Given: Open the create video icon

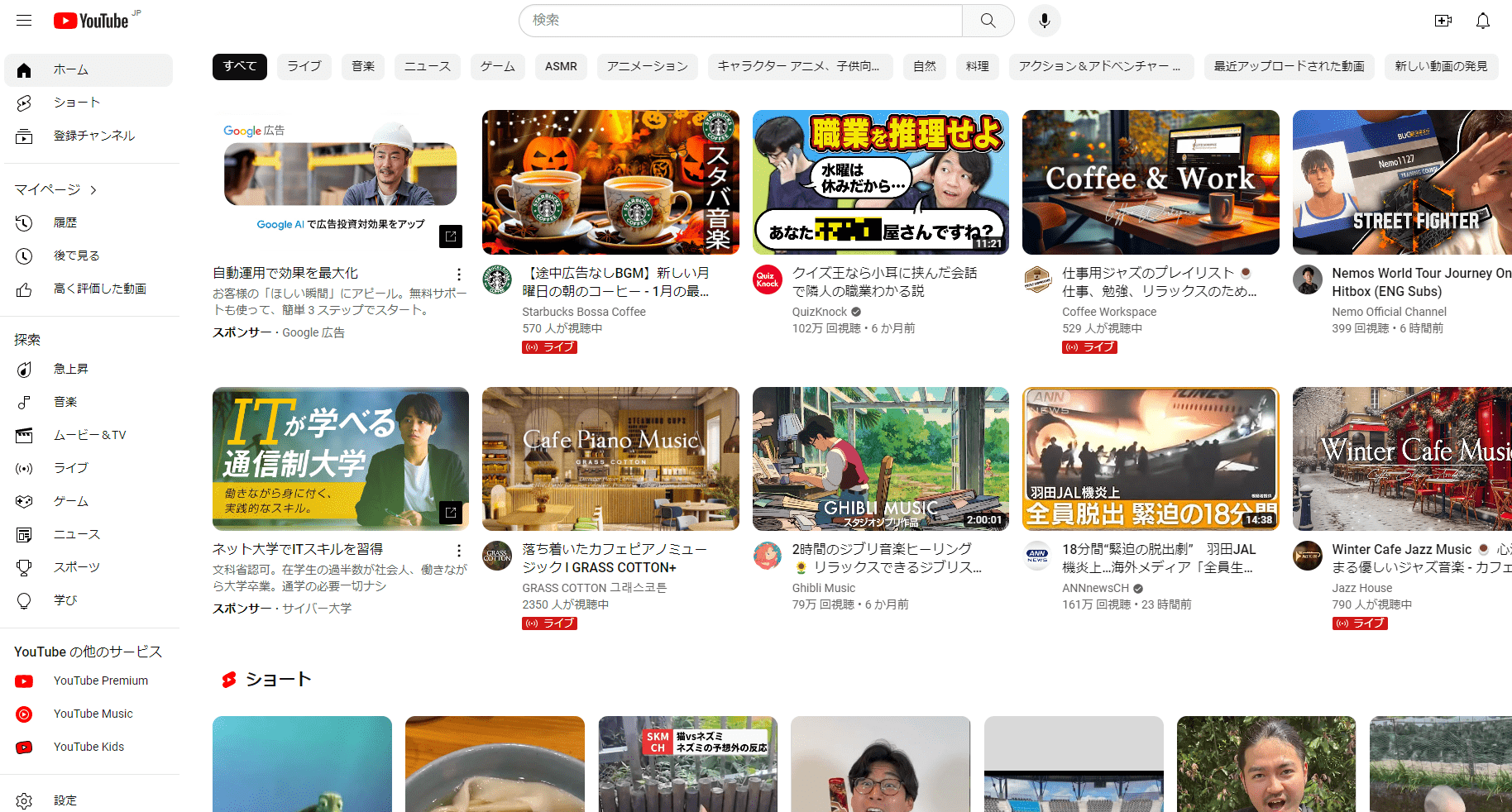Looking at the screenshot, I should click(1443, 21).
